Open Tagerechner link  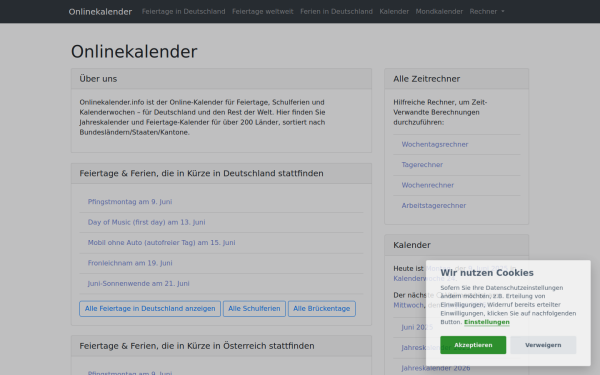tap(422, 165)
